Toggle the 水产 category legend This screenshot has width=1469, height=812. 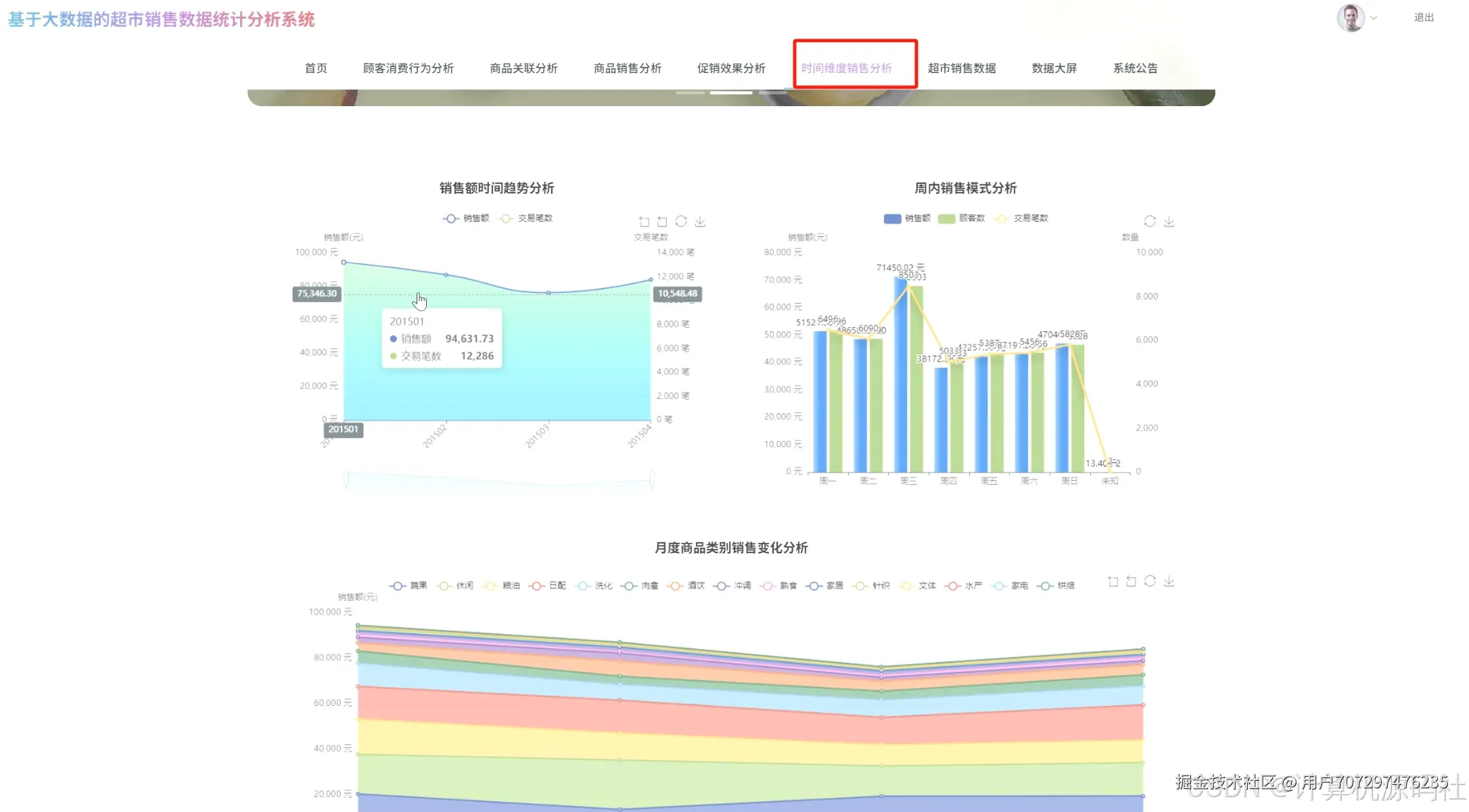coord(964,586)
